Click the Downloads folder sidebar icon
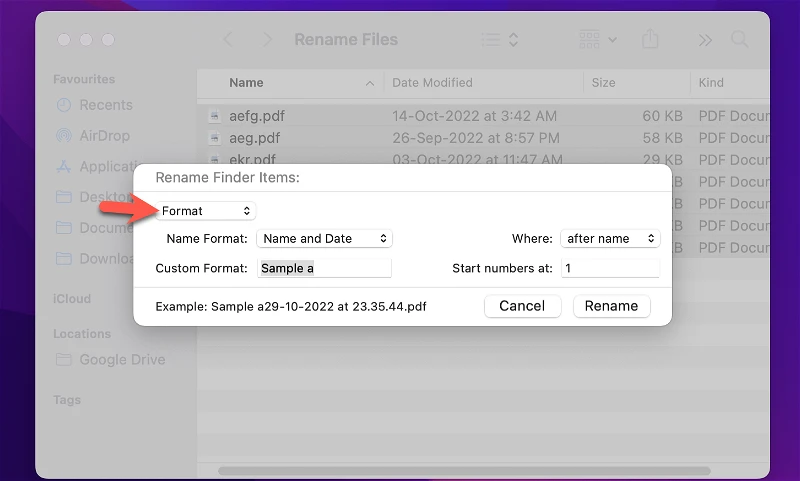 click(64, 259)
